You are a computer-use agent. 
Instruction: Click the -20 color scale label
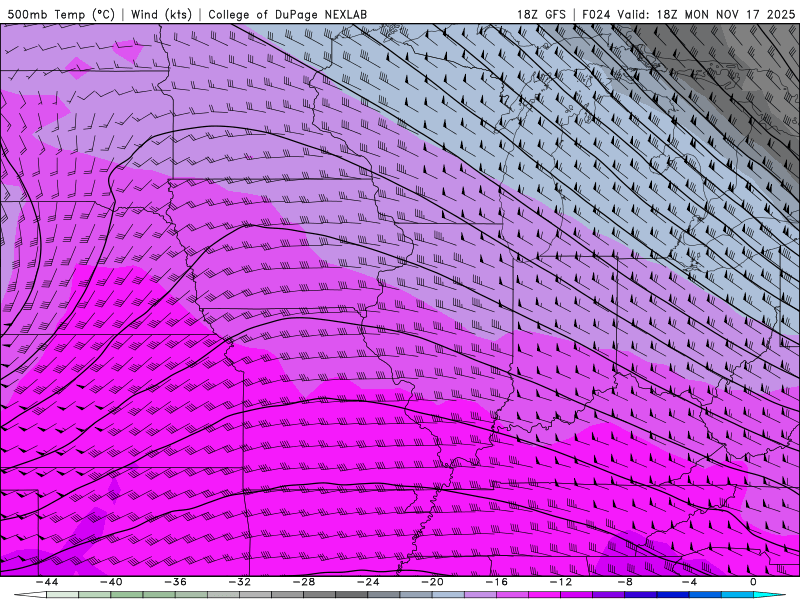[x=432, y=582]
